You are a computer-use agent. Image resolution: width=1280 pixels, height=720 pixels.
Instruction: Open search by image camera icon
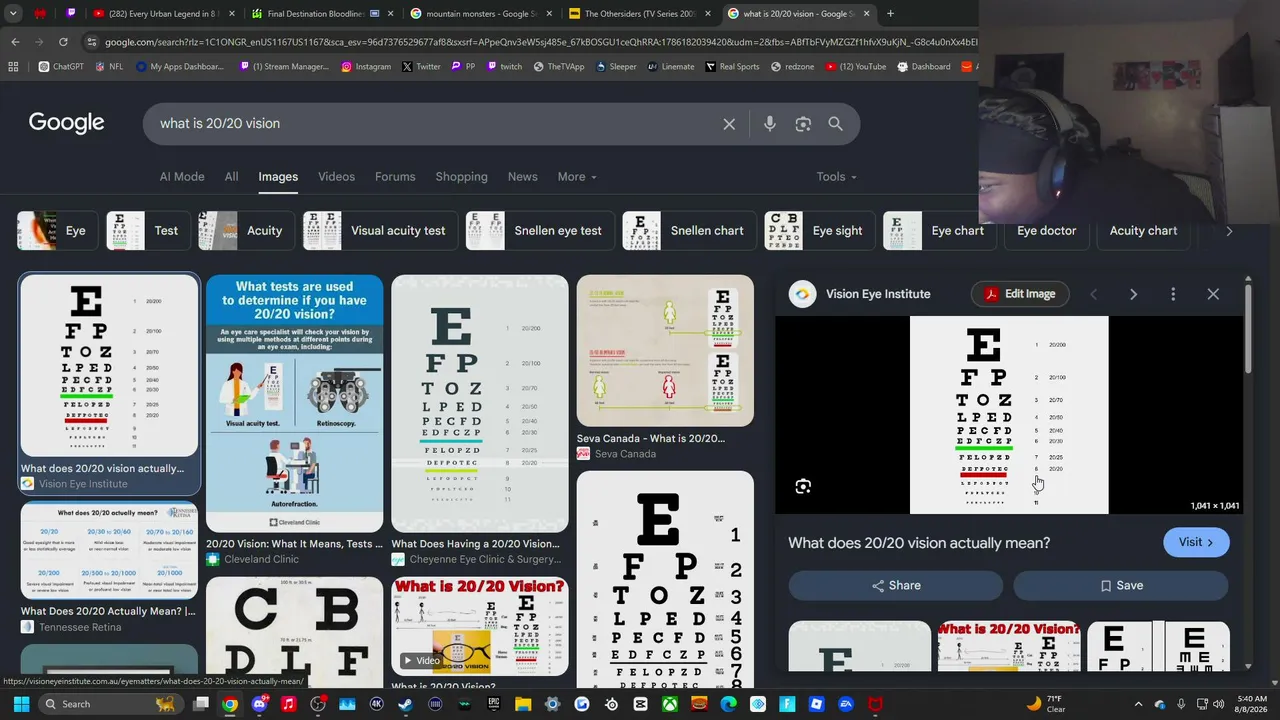click(x=803, y=124)
